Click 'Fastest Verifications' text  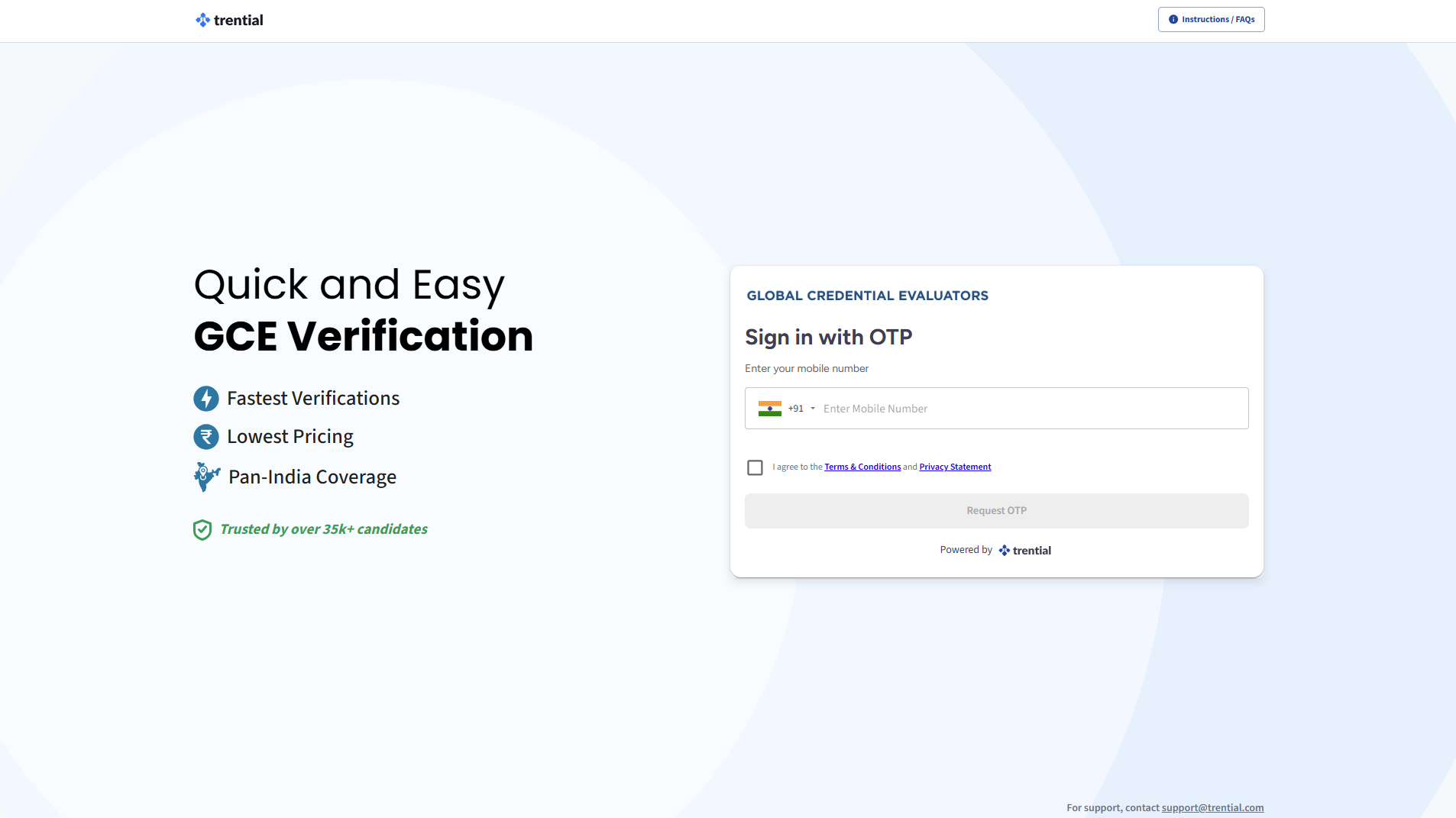pyautogui.click(x=313, y=399)
